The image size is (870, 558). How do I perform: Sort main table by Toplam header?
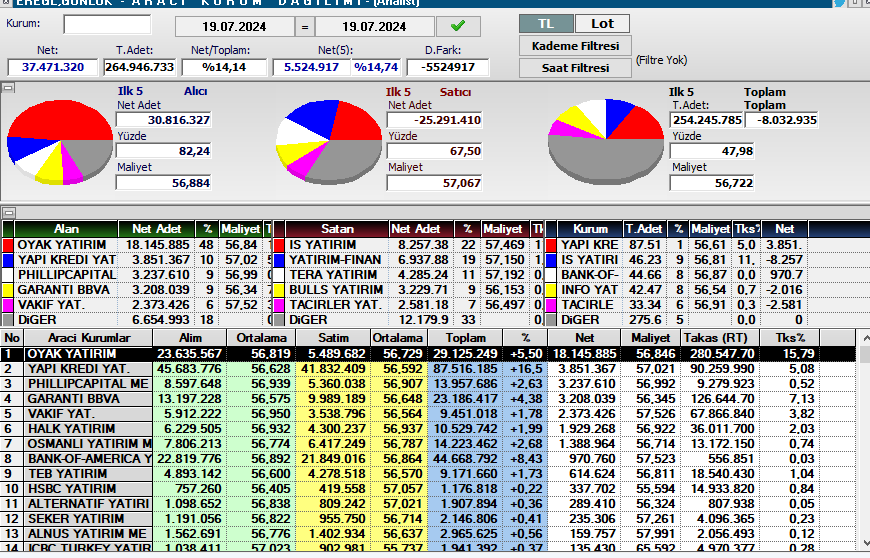point(466,338)
